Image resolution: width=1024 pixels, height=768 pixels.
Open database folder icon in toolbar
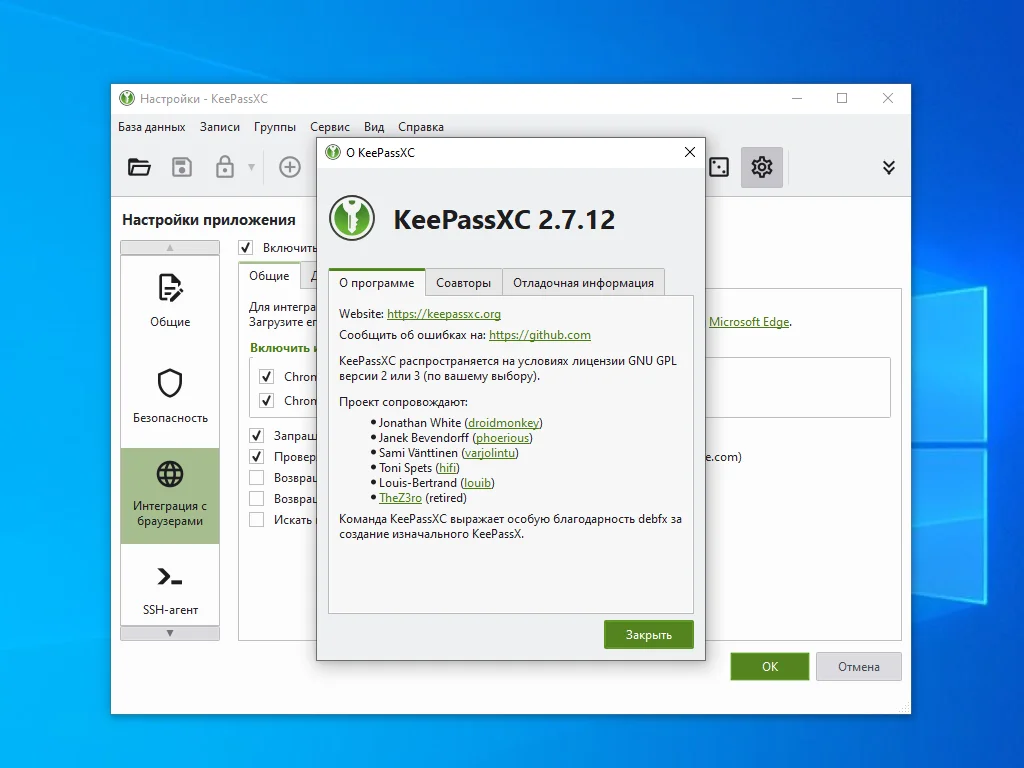138,167
